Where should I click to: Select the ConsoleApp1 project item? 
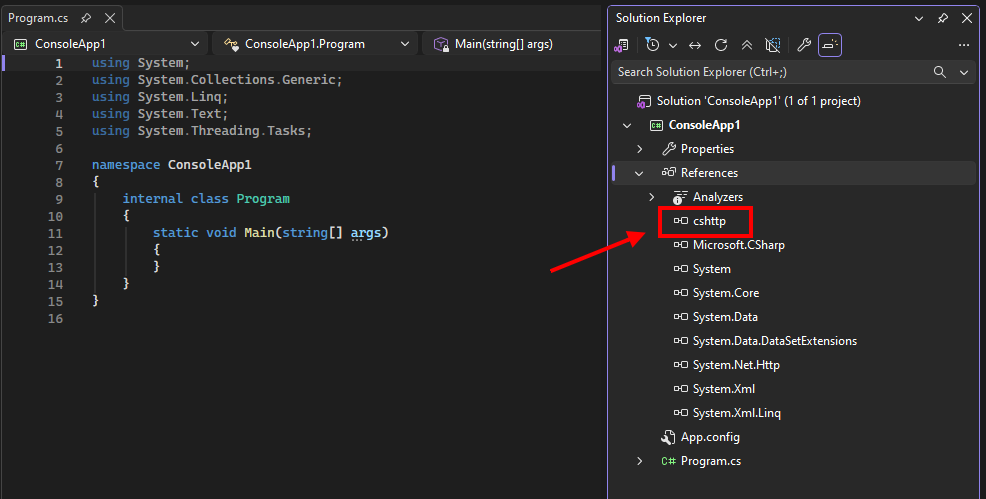tap(704, 125)
